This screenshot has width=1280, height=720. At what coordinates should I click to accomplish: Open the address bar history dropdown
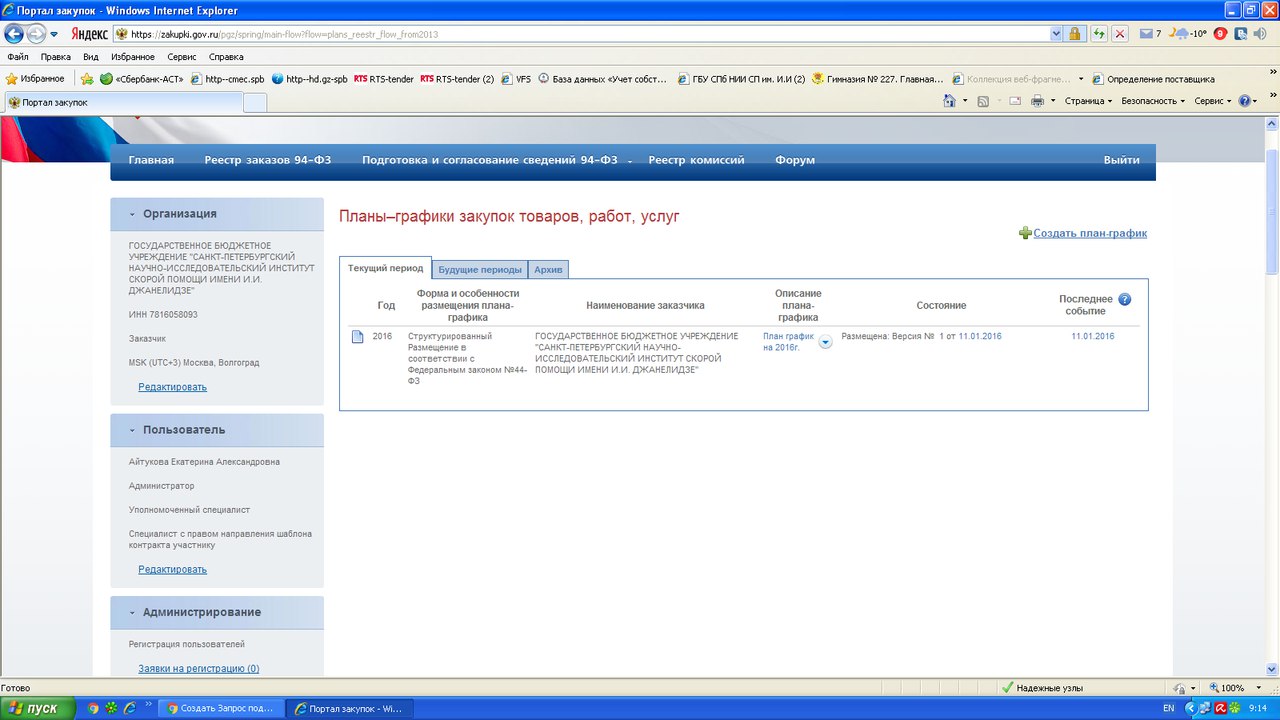[1056, 34]
